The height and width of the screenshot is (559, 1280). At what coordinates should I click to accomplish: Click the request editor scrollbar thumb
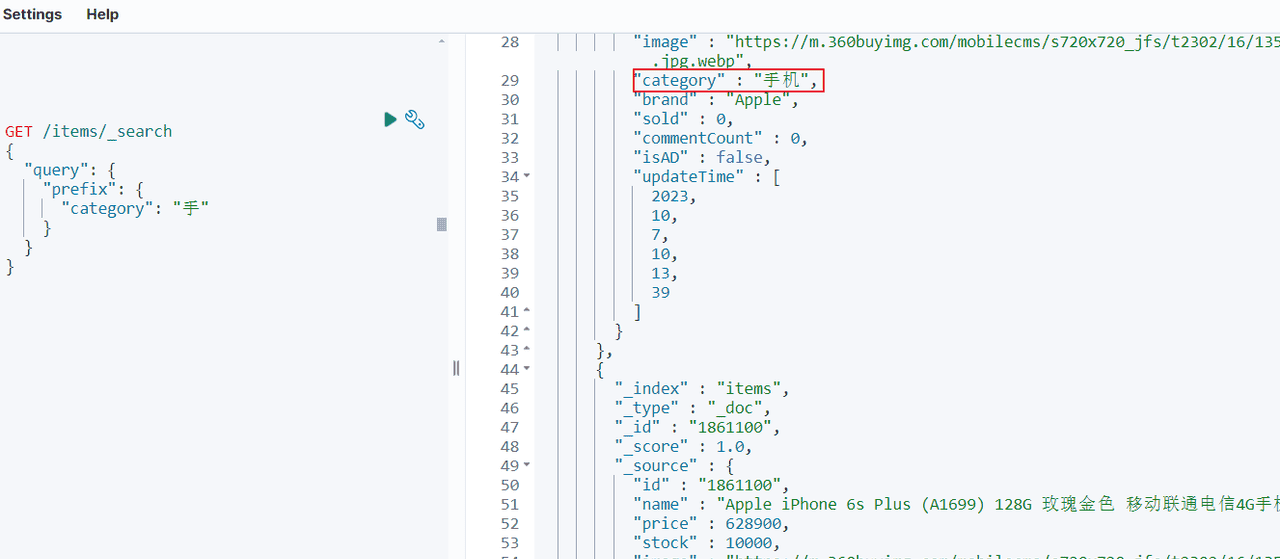[x=442, y=225]
